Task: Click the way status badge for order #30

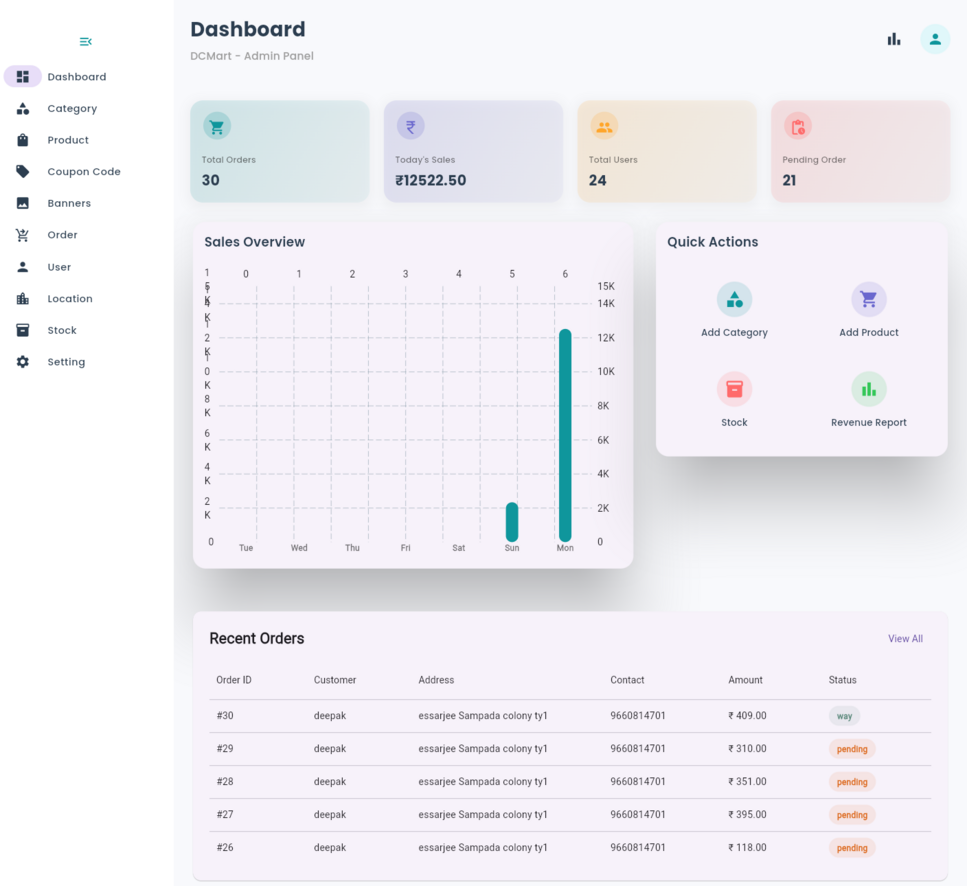Action: click(x=844, y=716)
